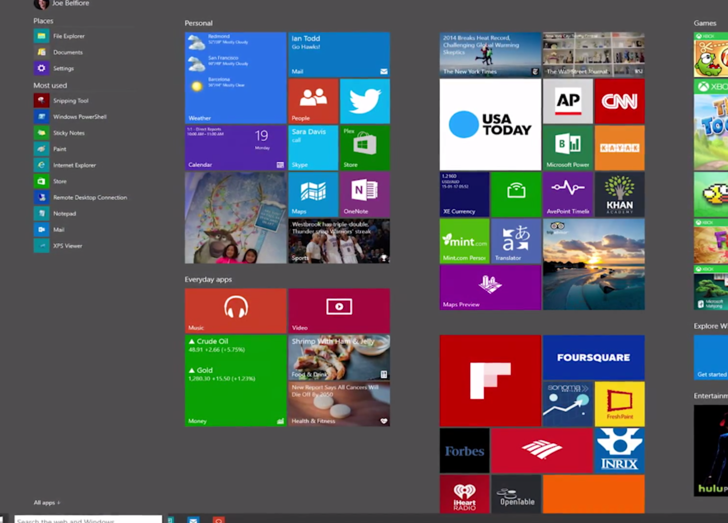Open the CNN news tile
728x523 pixels.
point(619,101)
